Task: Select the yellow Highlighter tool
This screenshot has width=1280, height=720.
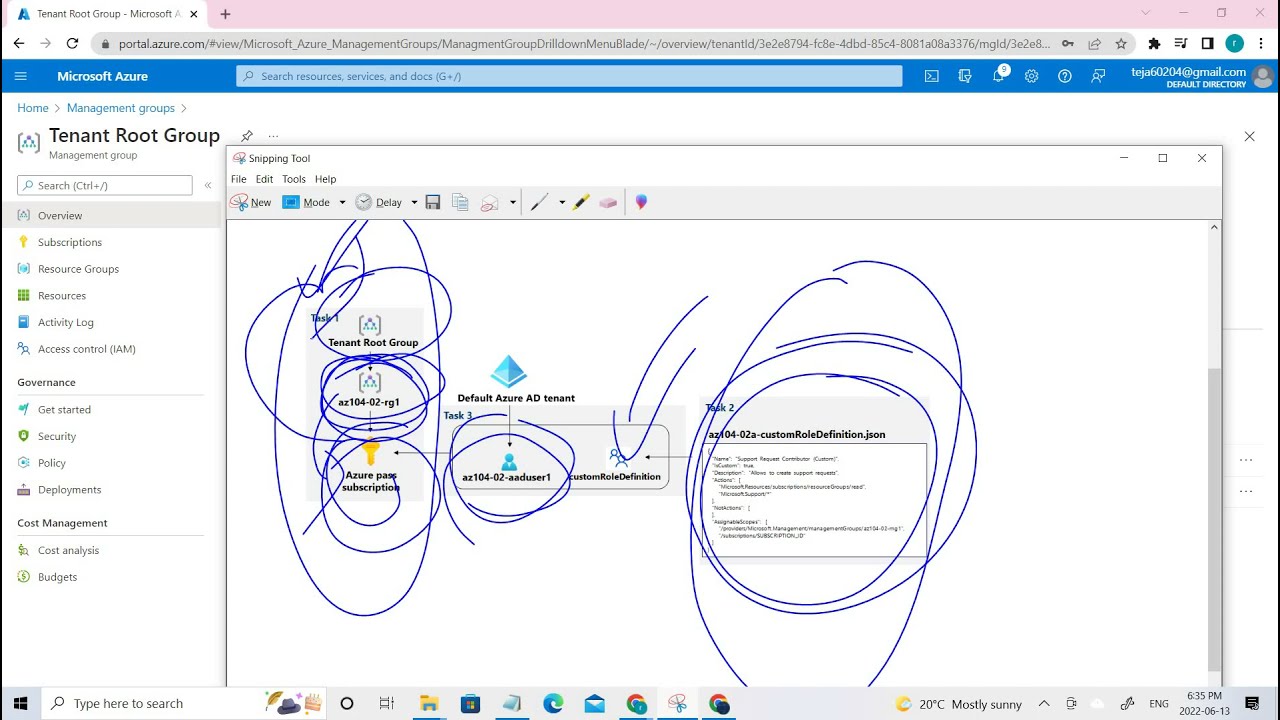Action: [x=581, y=202]
